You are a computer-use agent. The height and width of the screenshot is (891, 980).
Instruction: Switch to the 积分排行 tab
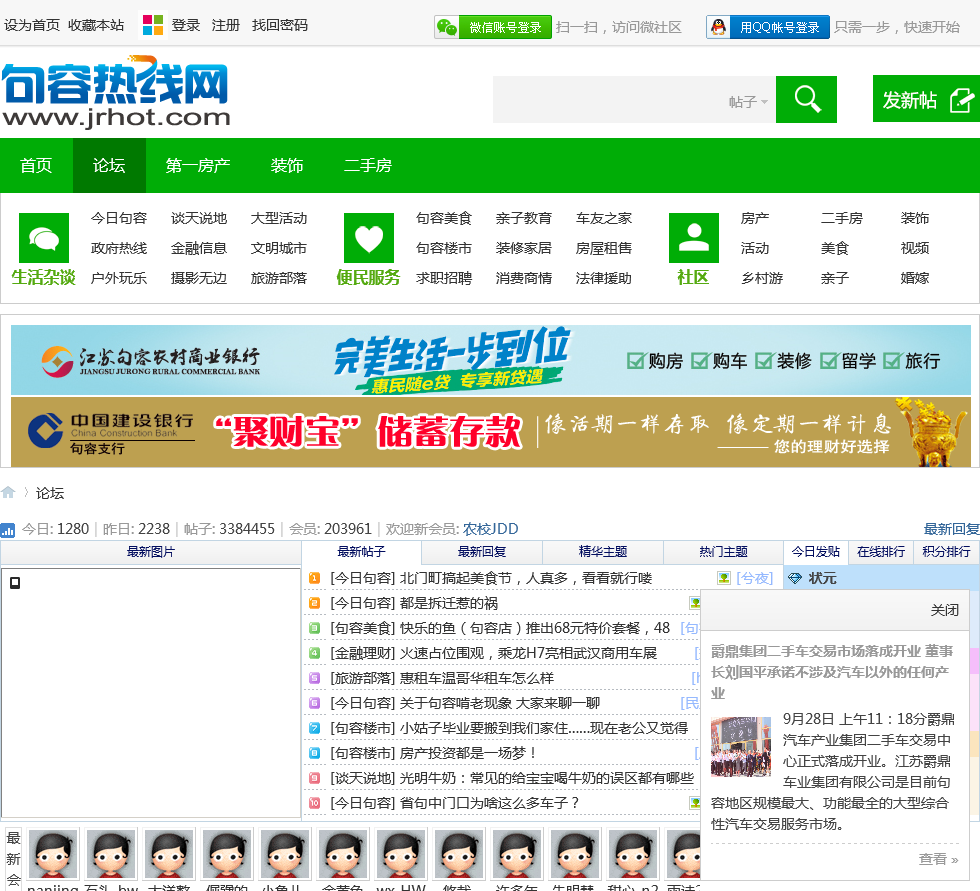[x=946, y=552]
